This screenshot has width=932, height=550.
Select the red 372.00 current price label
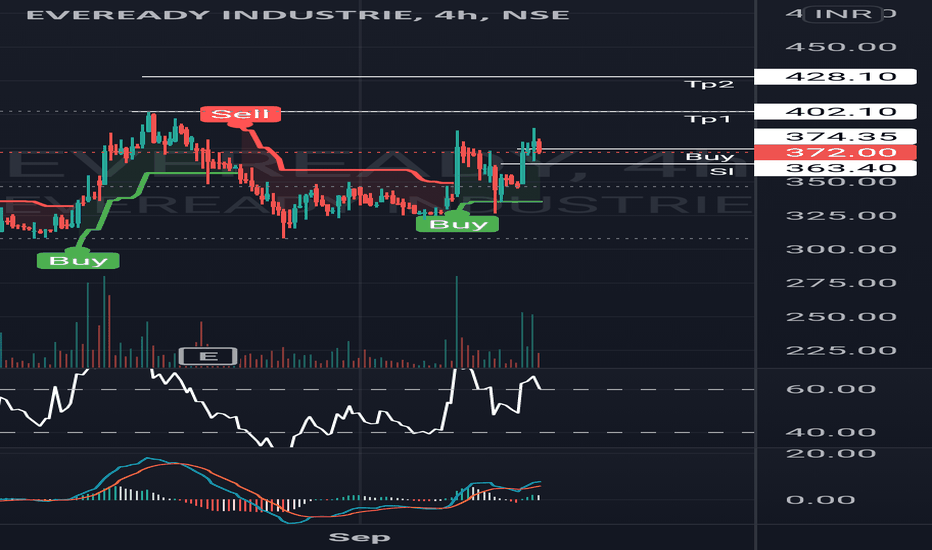(835, 153)
